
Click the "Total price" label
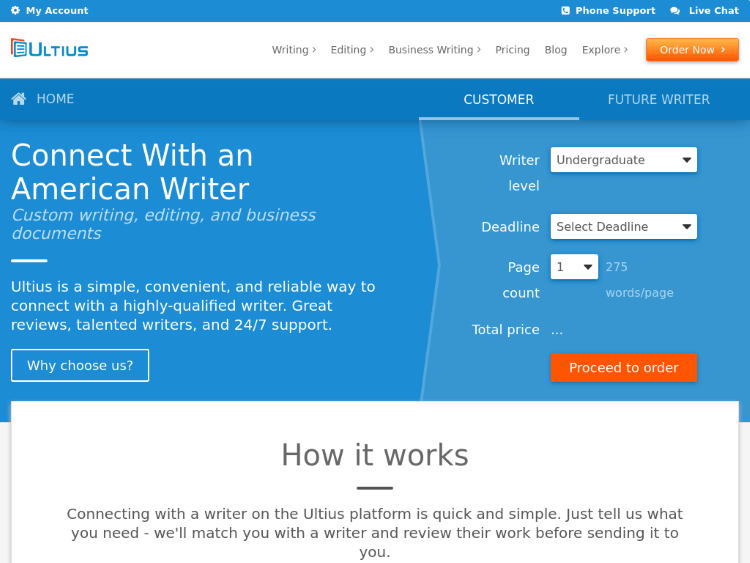pyautogui.click(x=505, y=330)
